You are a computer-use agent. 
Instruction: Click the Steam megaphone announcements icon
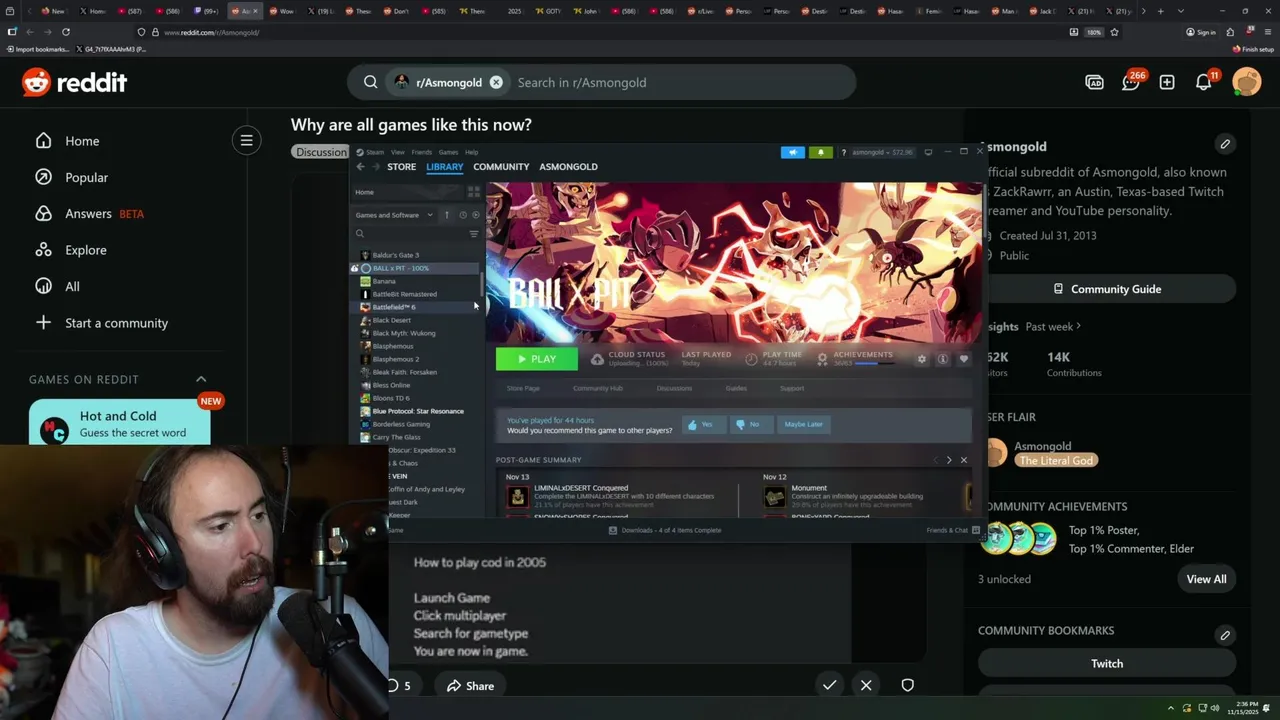[x=792, y=152]
